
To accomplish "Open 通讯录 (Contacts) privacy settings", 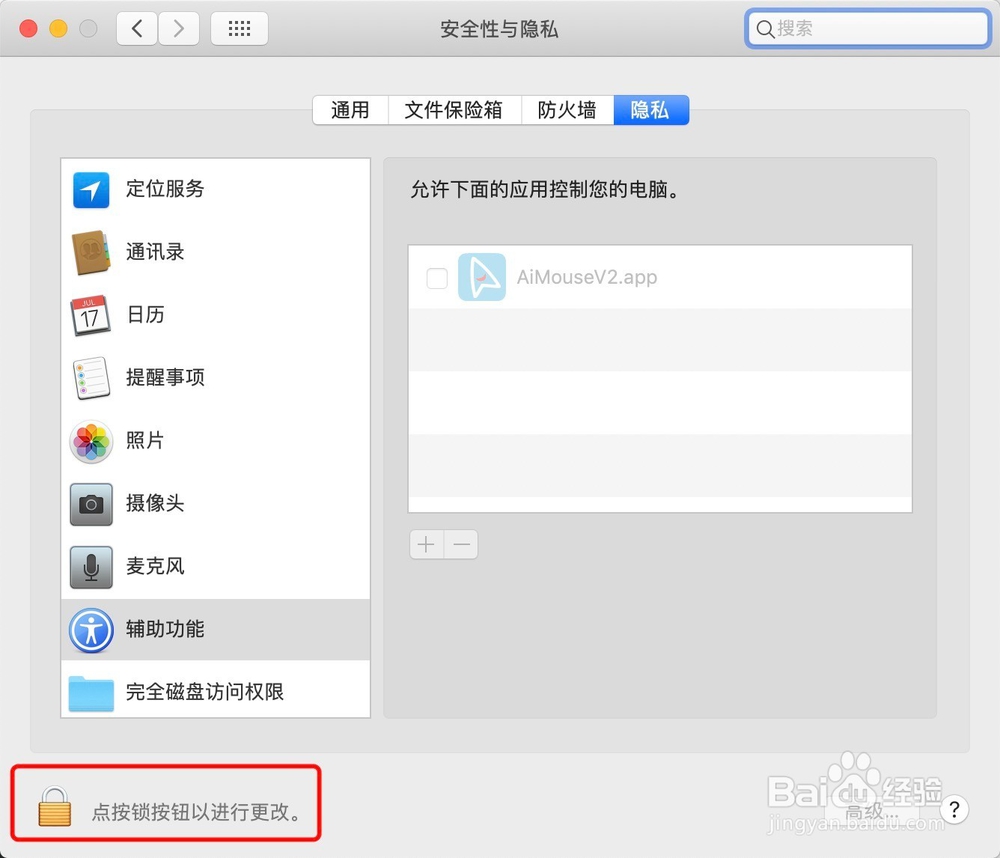I will coord(155,252).
